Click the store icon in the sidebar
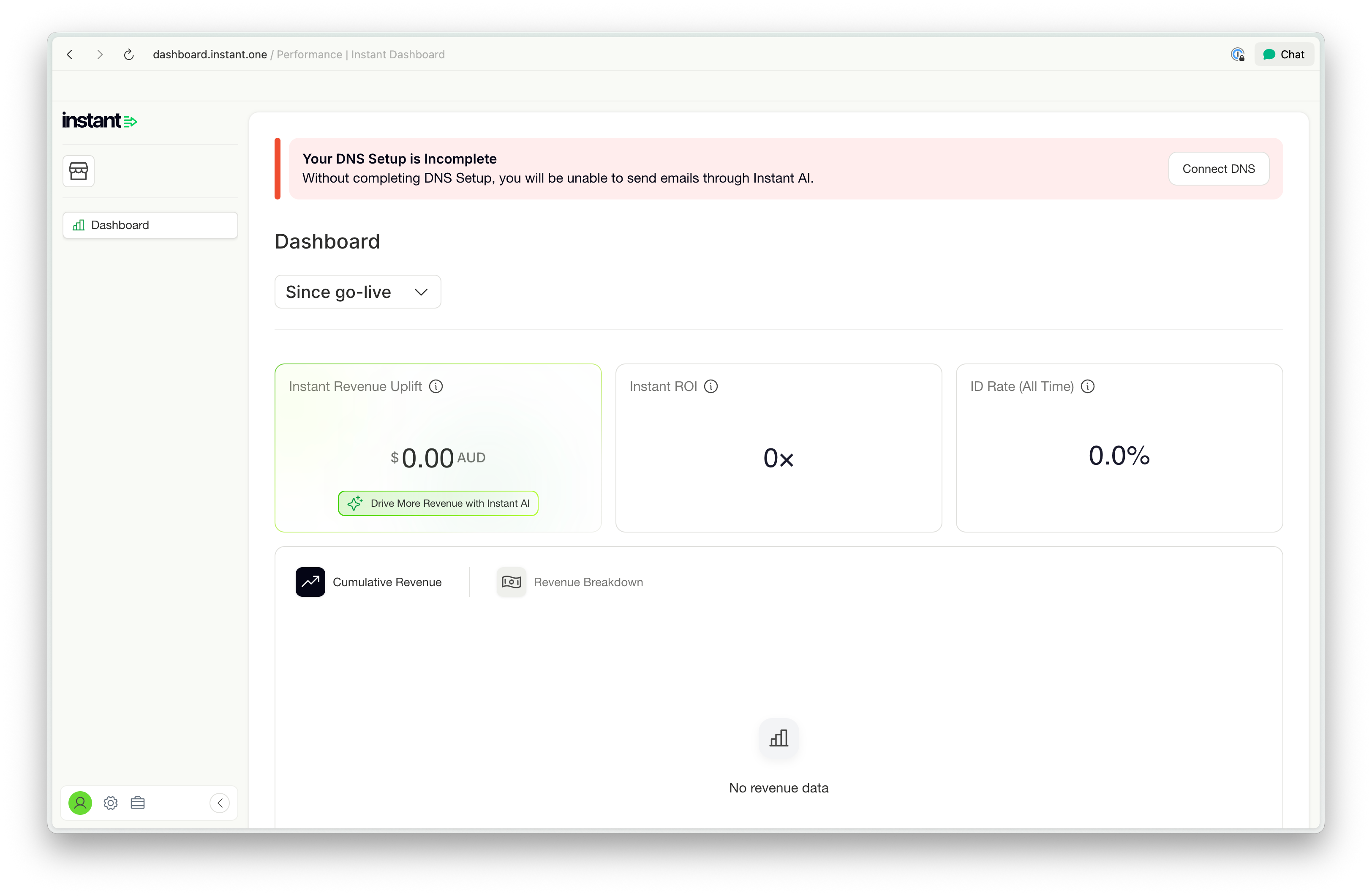 tap(79, 171)
